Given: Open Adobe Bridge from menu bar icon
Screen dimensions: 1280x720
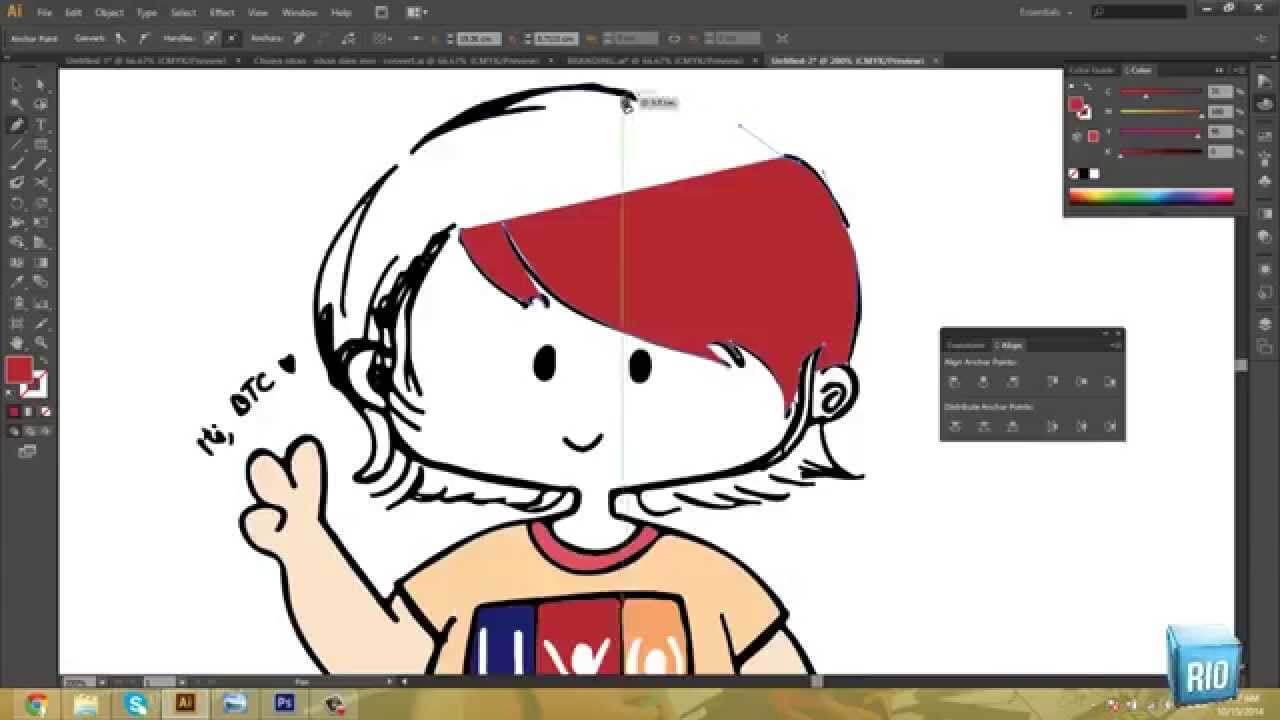Looking at the screenshot, I should click(x=381, y=12).
